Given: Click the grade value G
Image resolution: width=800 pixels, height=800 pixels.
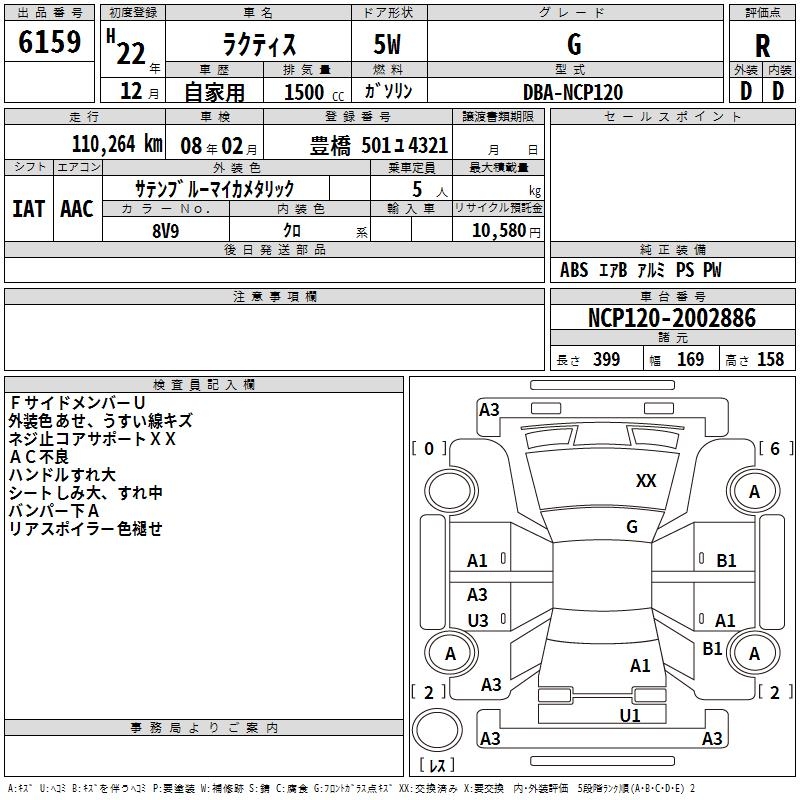Looking at the screenshot, I should pyautogui.click(x=574, y=44).
